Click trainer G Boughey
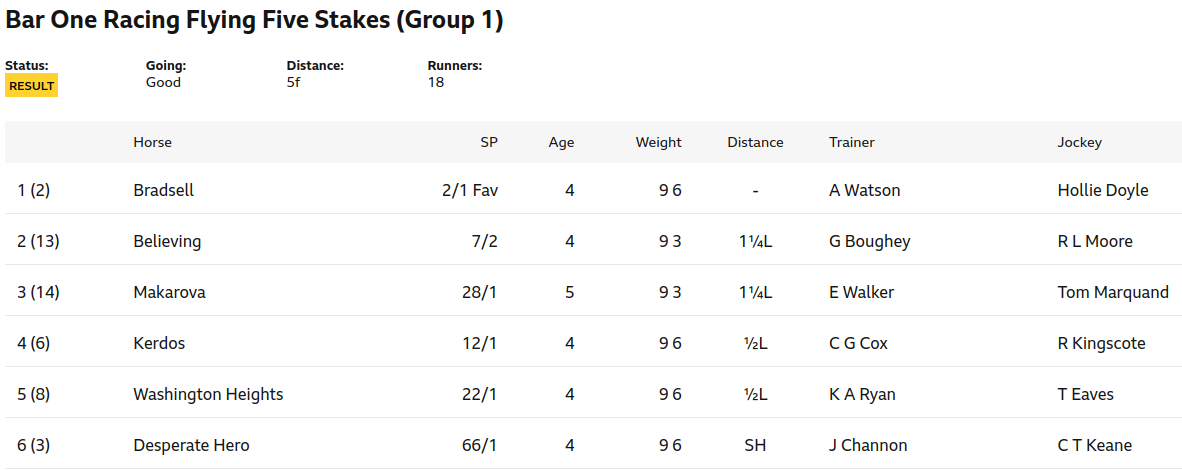The image size is (1182, 470). [870, 241]
